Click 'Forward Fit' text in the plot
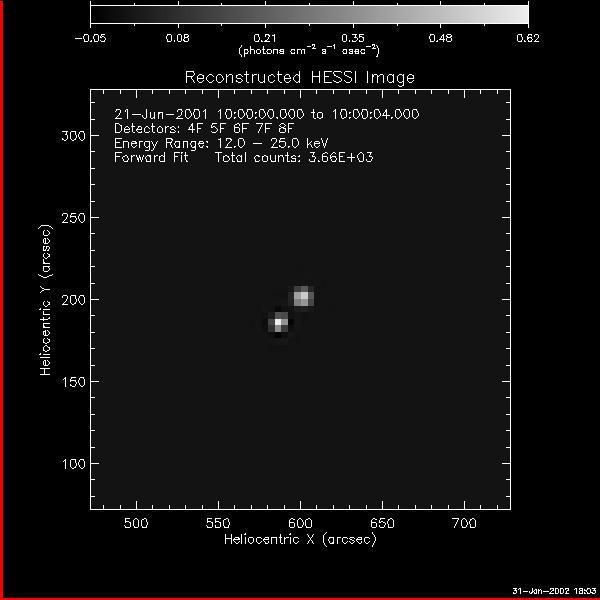The width and height of the screenshot is (600, 600). [x=152, y=157]
